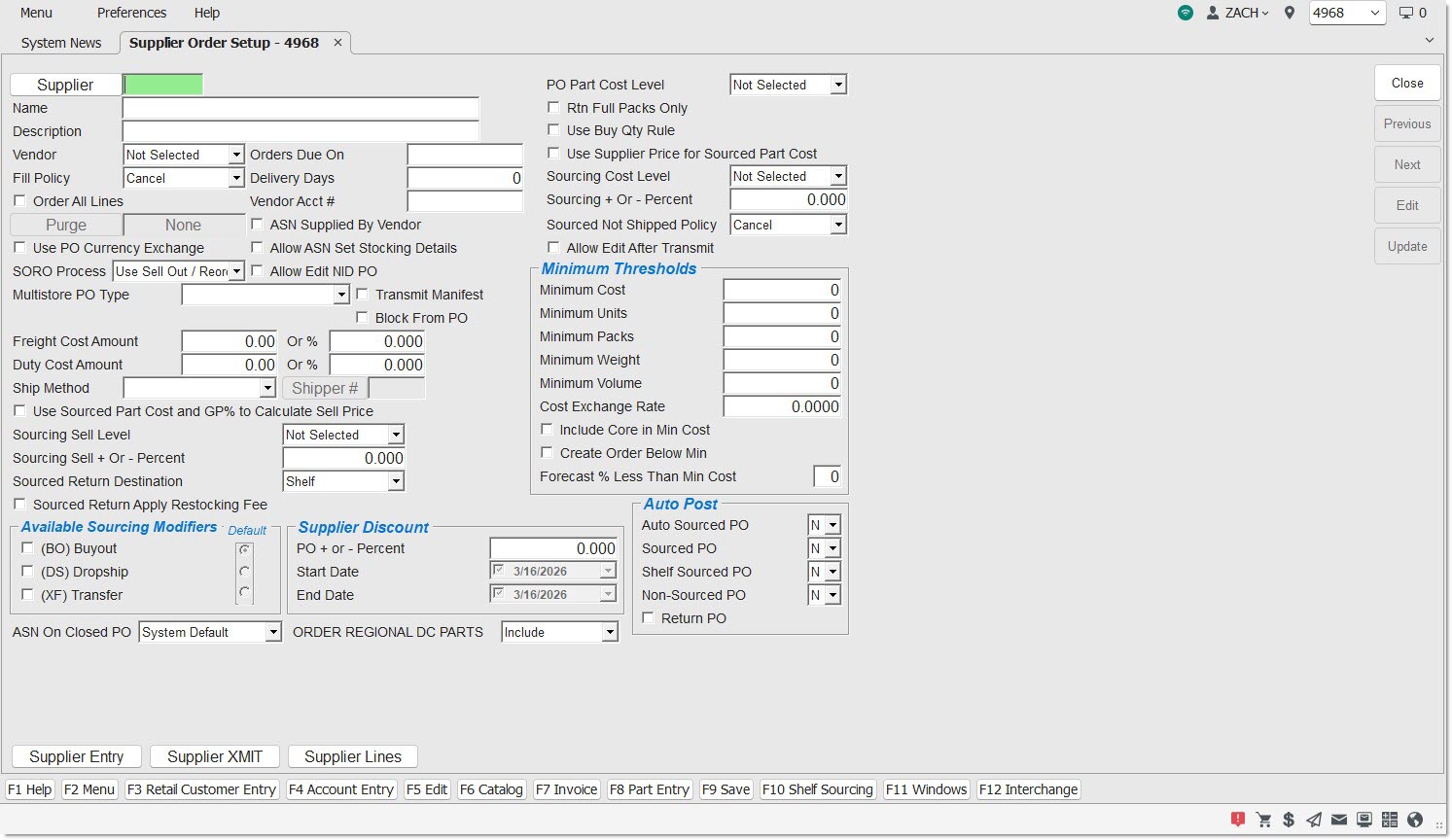Image resolution: width=1452 pixels, height=840 pixels.
Task: Open the calculator icon in status bar
Action: coord(1390,820)
